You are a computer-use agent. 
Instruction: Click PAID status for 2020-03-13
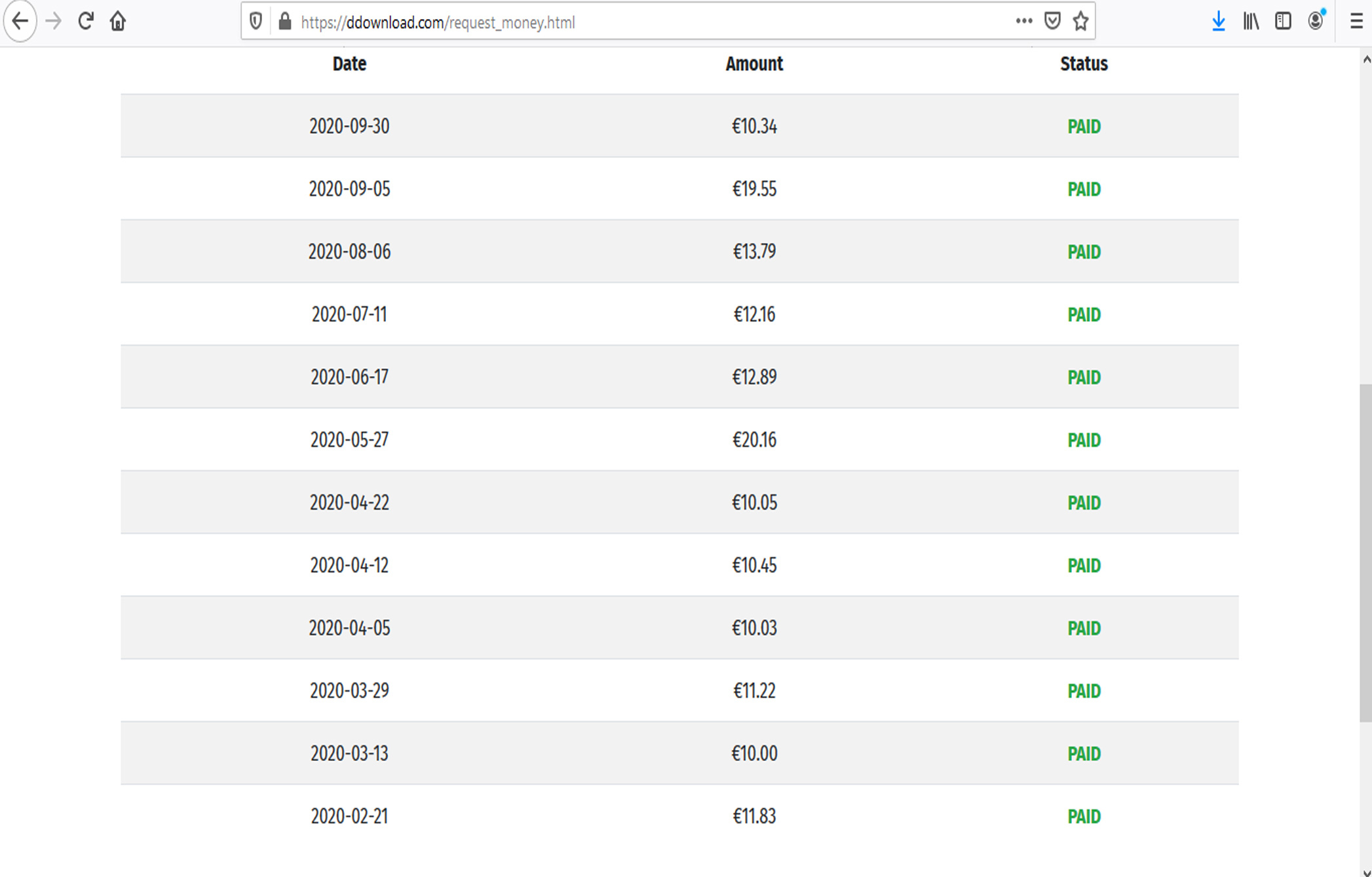1084,754
